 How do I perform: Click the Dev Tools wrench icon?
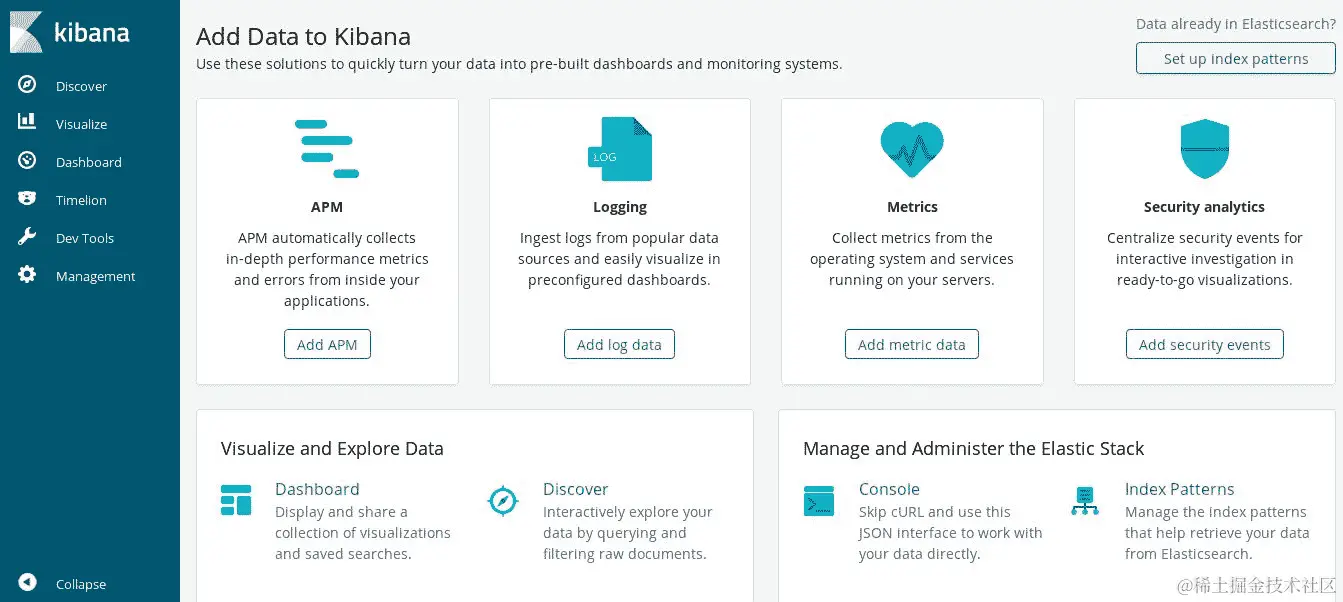click(27, 236)
